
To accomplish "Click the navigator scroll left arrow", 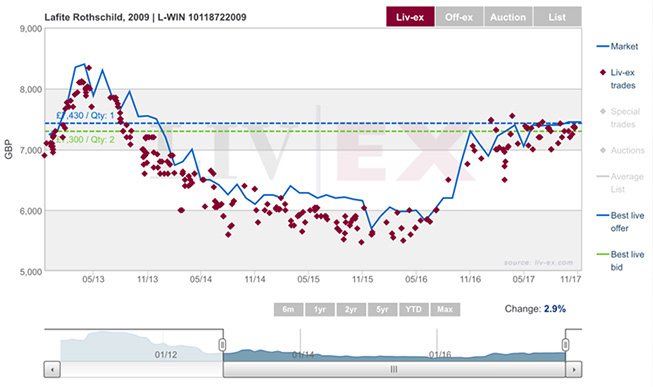I will click(52, 369).
